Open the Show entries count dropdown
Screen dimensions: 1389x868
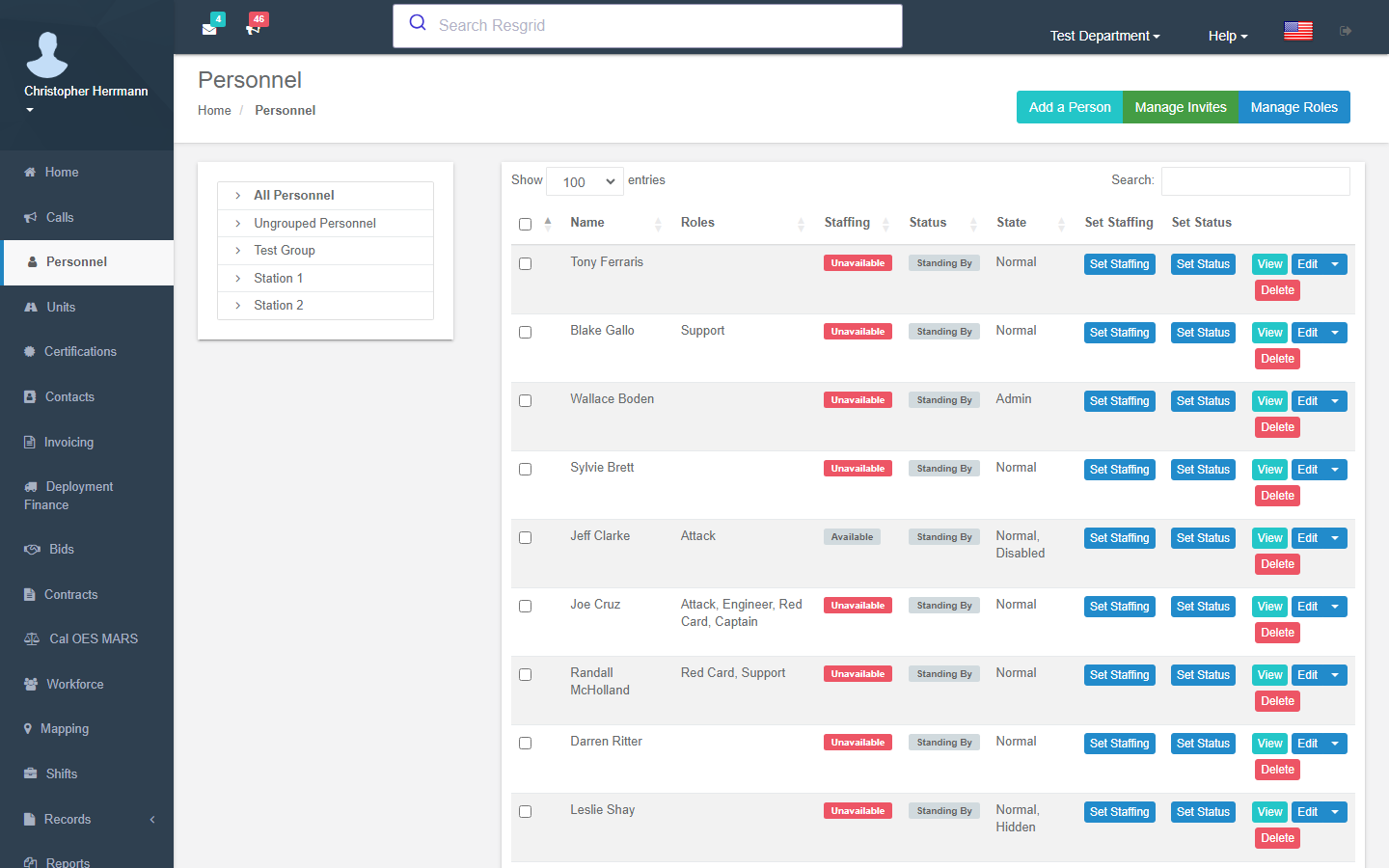point(585,181)
